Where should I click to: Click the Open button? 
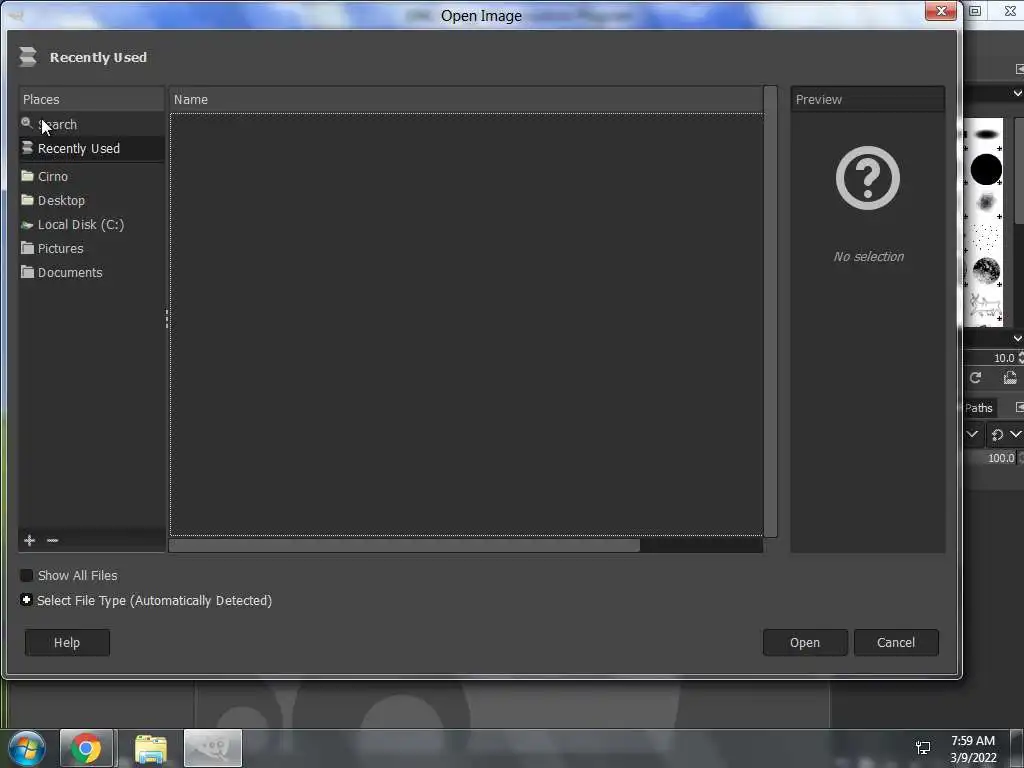805,643
